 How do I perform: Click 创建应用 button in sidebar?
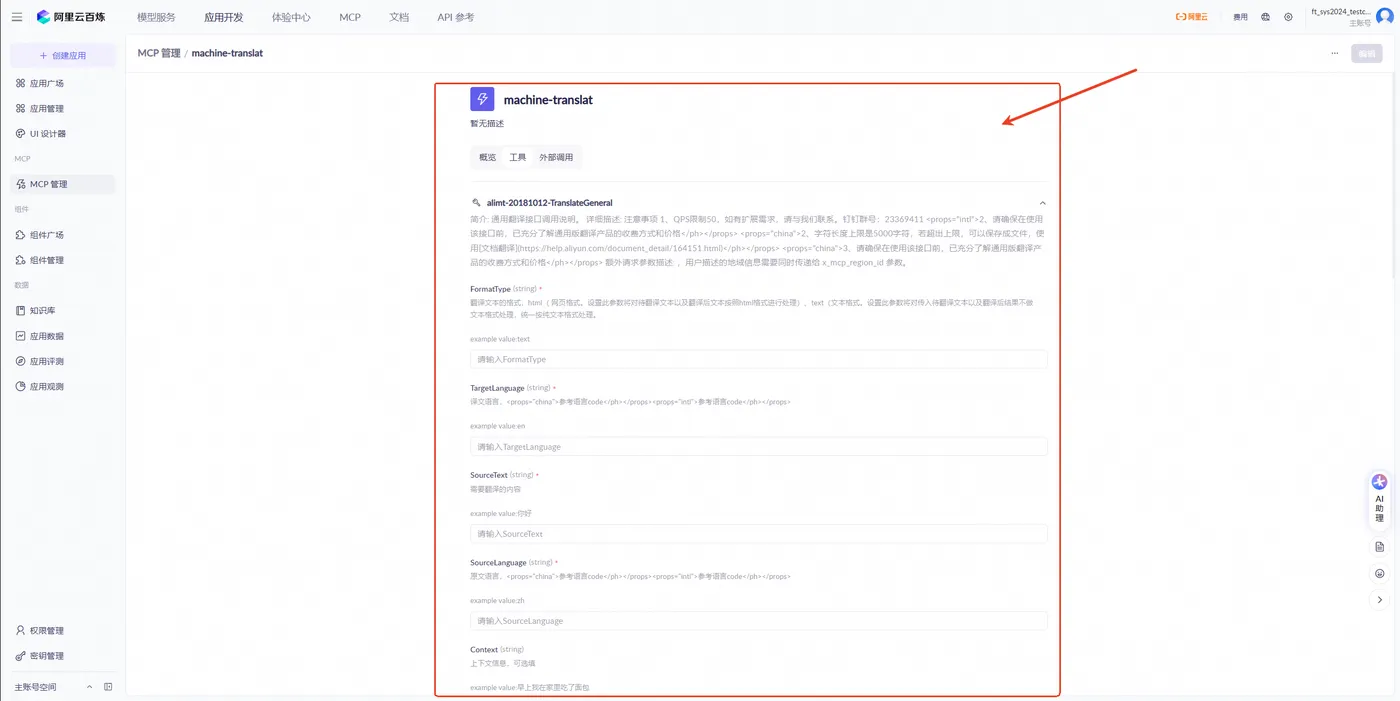(x=62, y=56)
